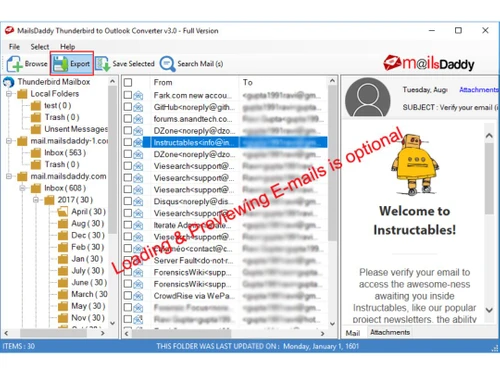The height and width of the screenshot is (375, 500).
Task: Open the Help menu
Action: click(x=67, y=47)
